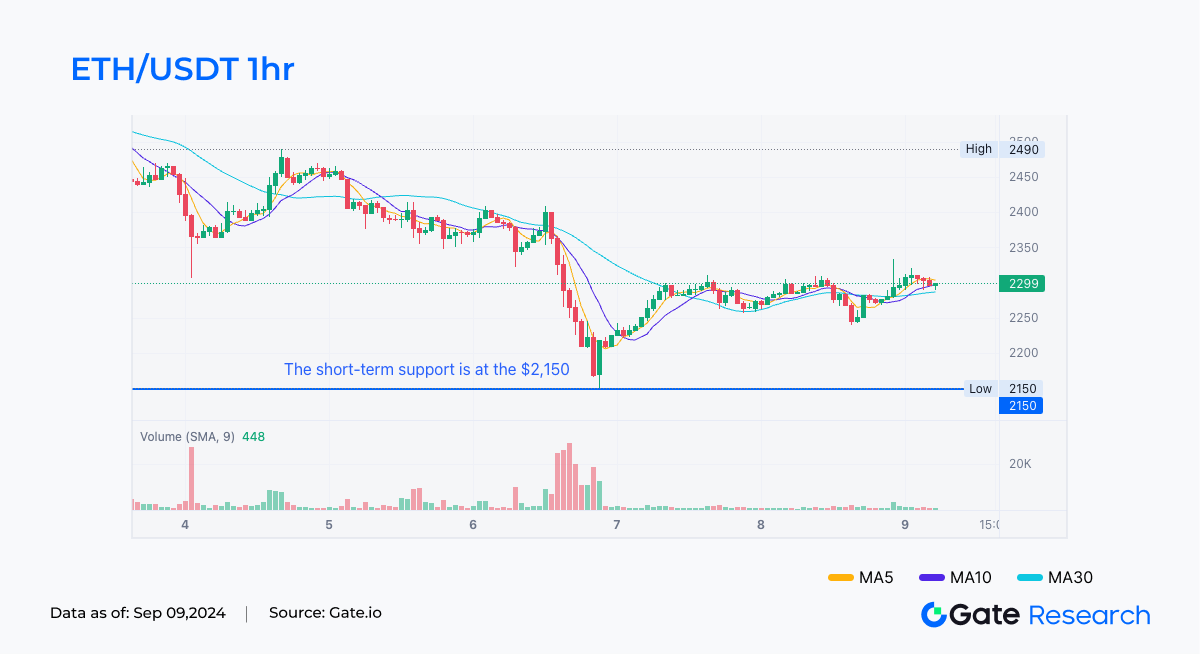Click the cyan MA30 legend swatch
The width and height of the screenshot is (1200, 654).
click(1029, 578)
